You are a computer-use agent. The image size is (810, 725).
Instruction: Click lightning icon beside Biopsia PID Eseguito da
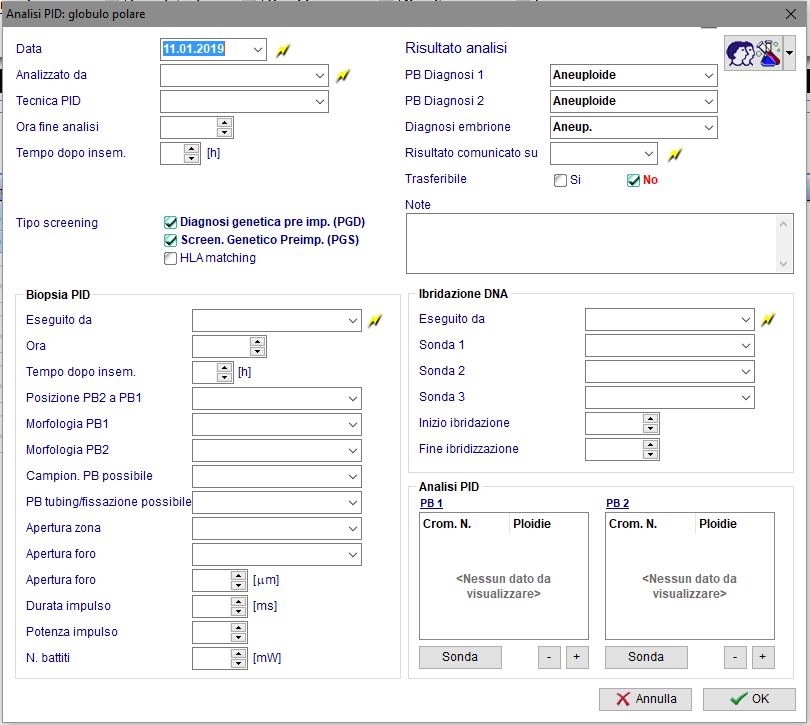[375, 321]
